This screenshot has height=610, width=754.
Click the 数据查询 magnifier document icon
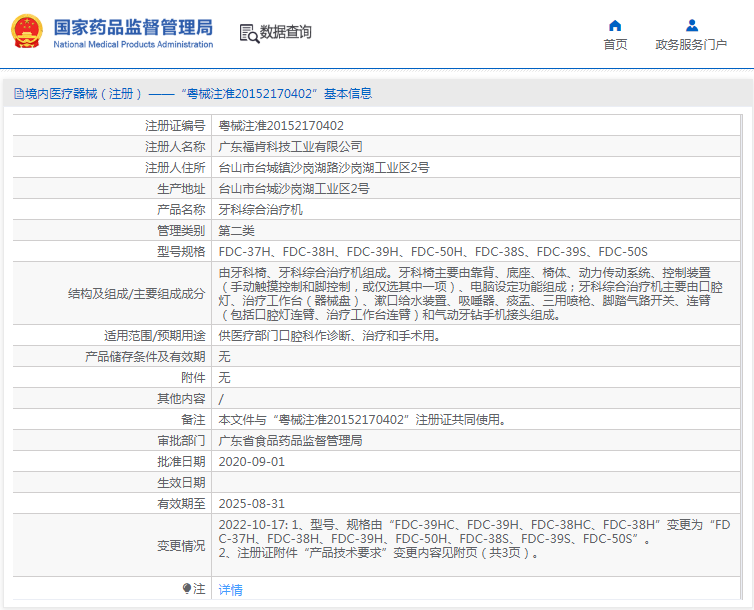(248, 33)
